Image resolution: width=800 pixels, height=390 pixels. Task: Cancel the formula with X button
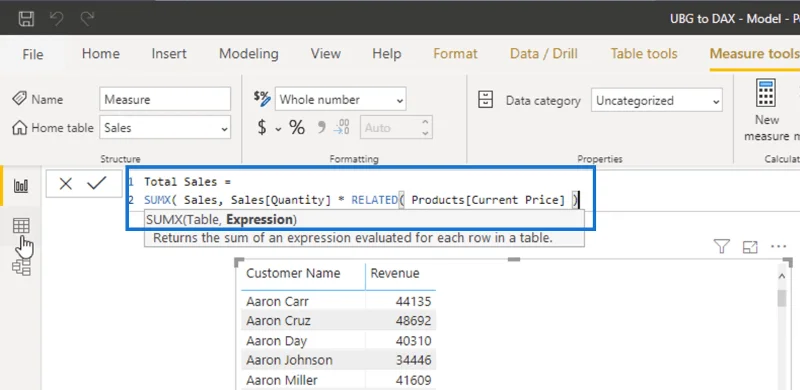click(65, 184)
